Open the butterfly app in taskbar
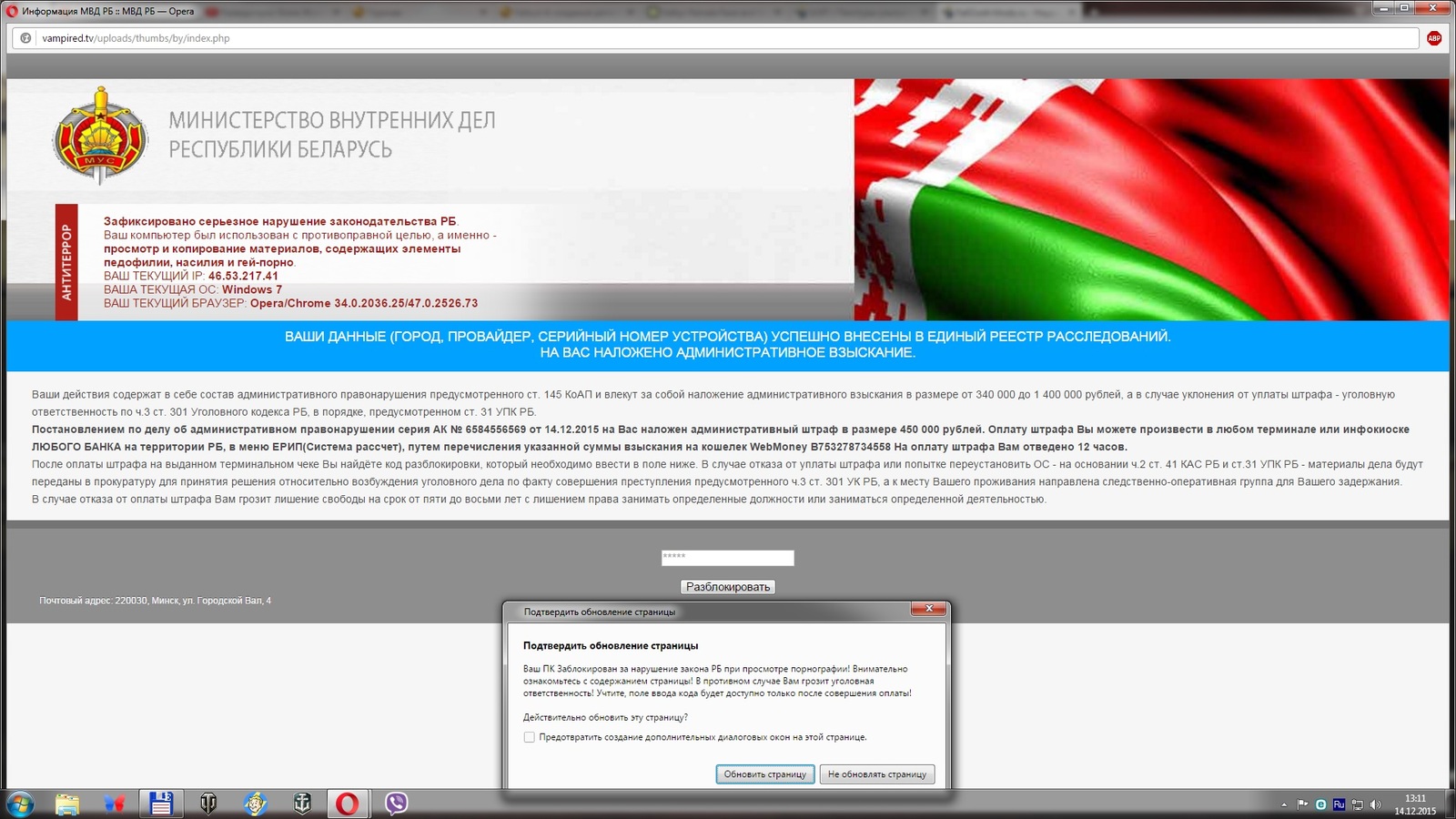Screen dimensions: 1456x819 pos(114,804)
